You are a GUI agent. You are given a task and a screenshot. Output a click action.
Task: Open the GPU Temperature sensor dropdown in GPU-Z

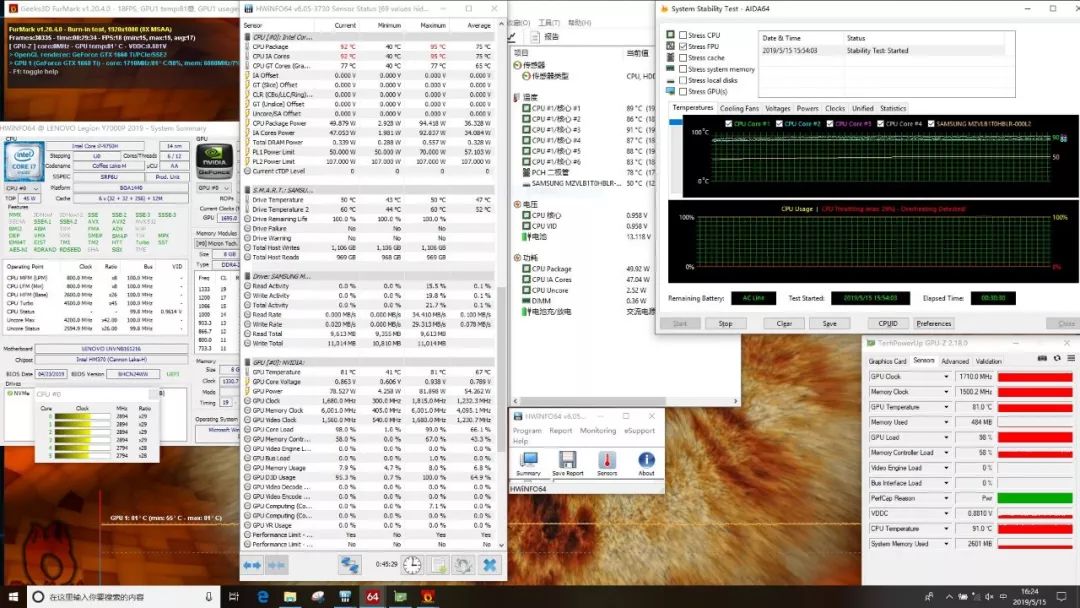pyautogui.click(x=947, y=407)
